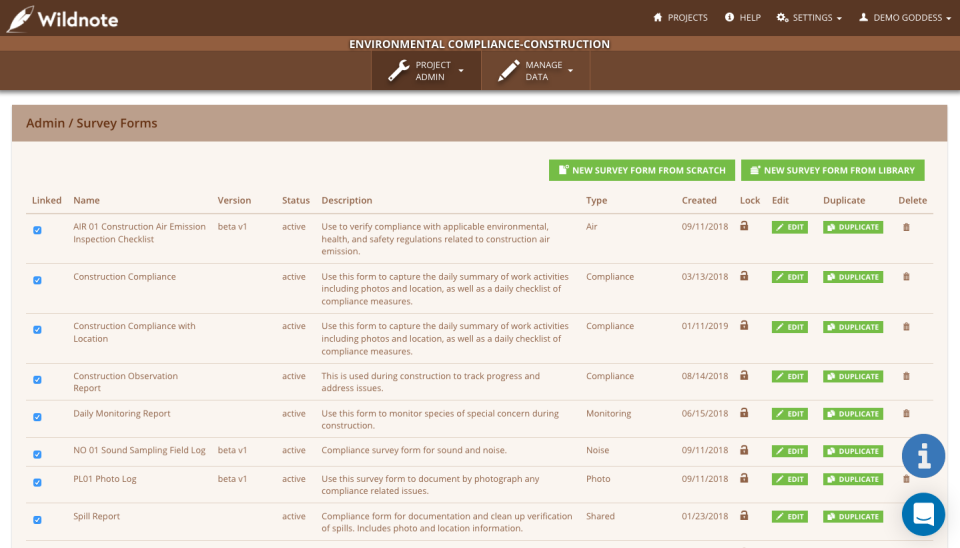Open the Projects home link
The height and width of the screenshot is (548, 960).
click(x=680, y=18)
